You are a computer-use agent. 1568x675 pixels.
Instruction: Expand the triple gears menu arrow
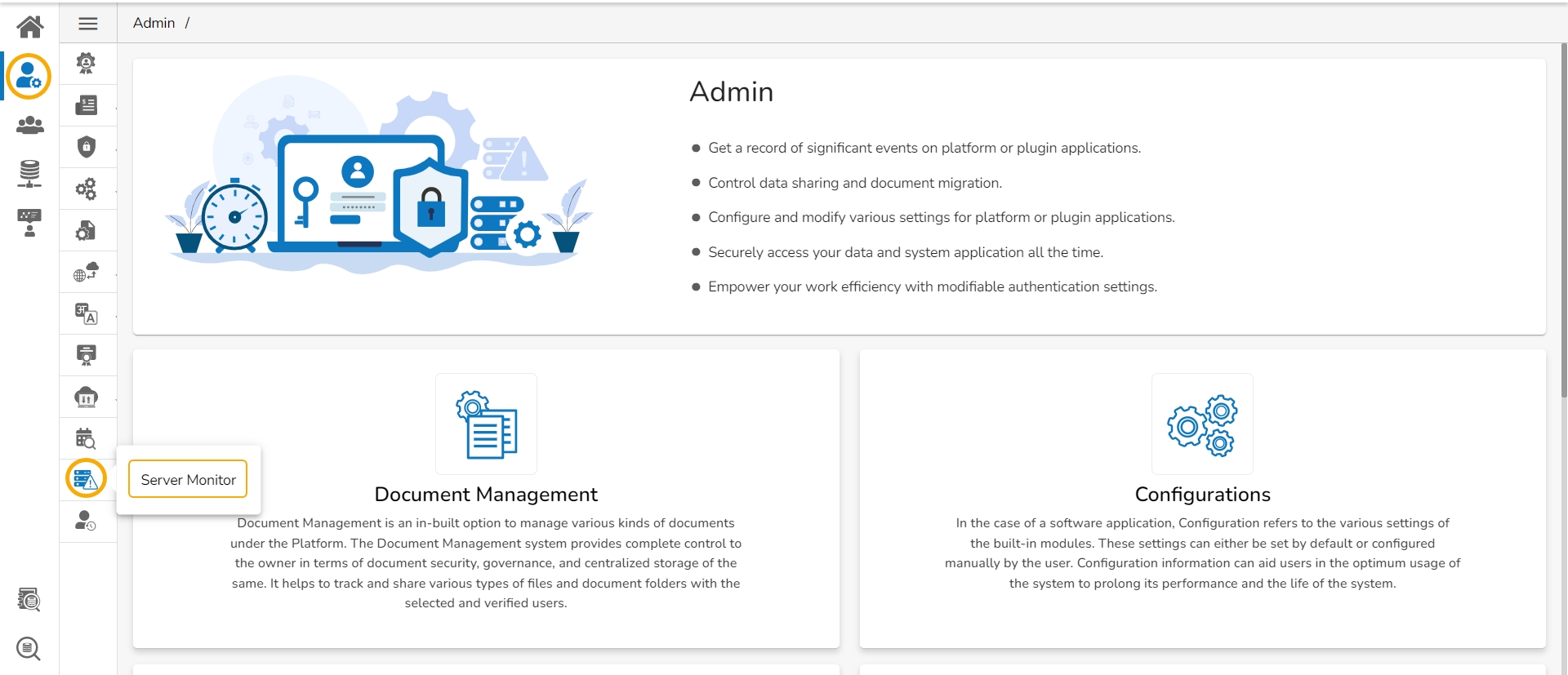(116, 191)
